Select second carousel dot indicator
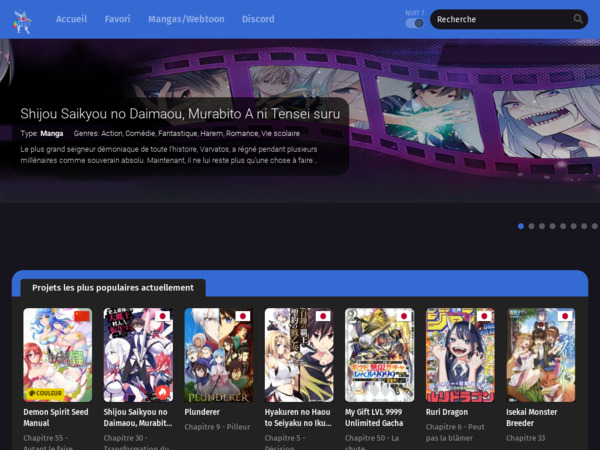 coord(531,226)
